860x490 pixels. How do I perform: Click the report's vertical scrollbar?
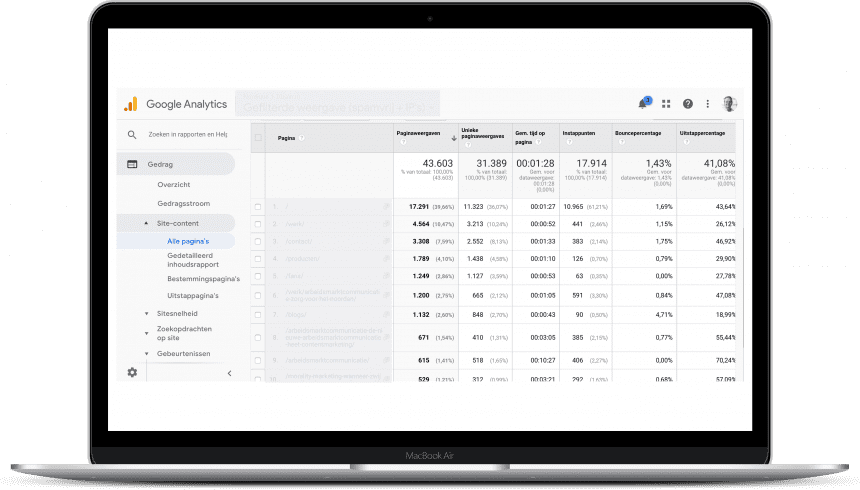click(x=743, y=288)
